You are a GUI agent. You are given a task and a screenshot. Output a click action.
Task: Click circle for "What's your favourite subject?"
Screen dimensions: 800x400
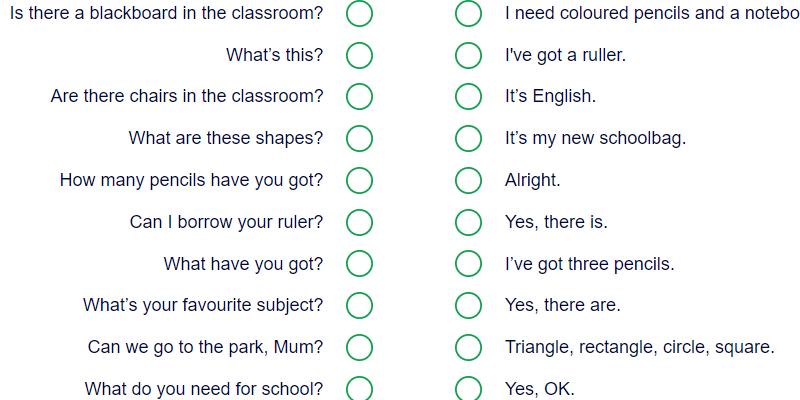(x=360, y=305)
